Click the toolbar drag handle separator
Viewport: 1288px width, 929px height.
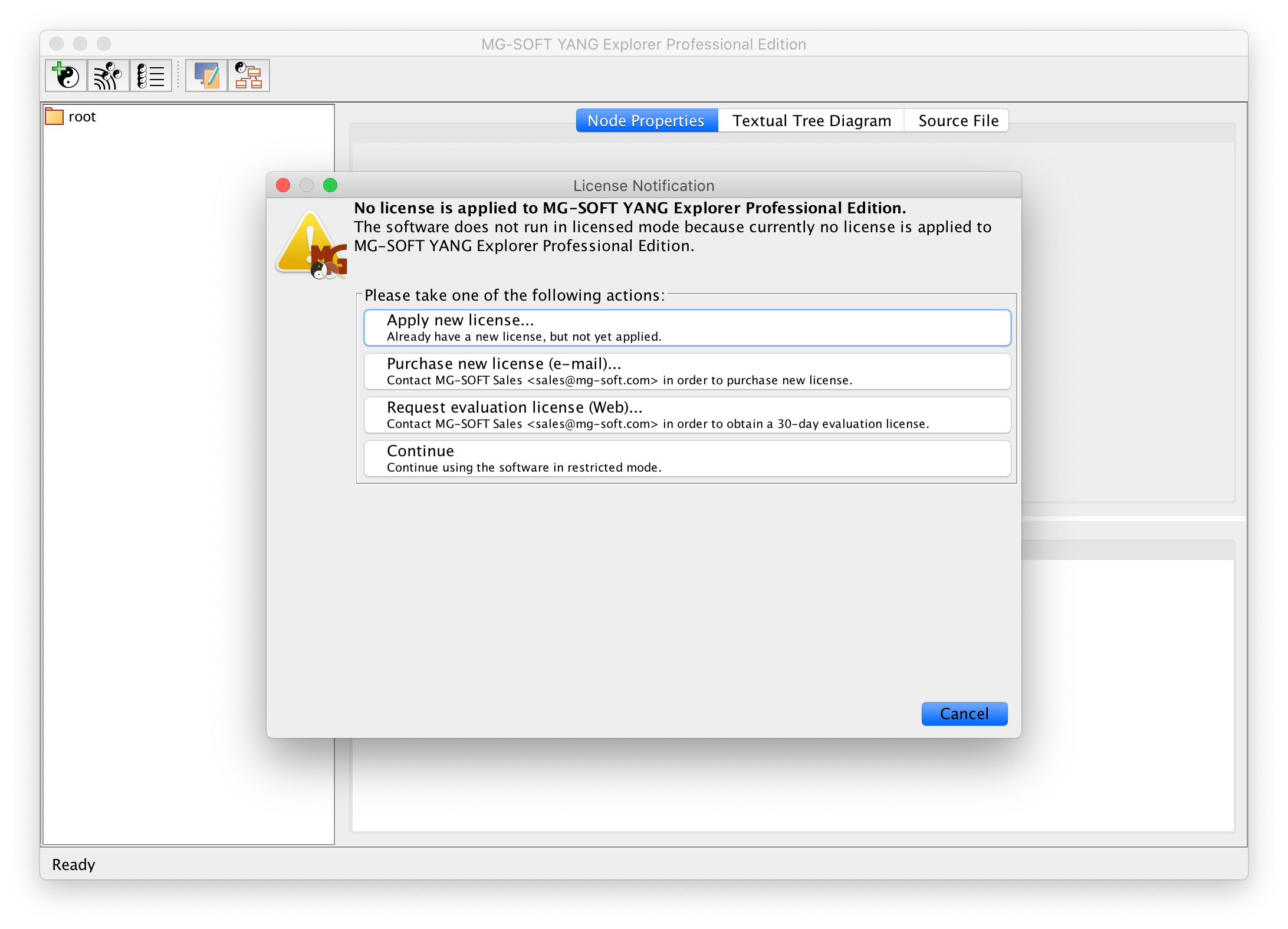coord(179,75)
